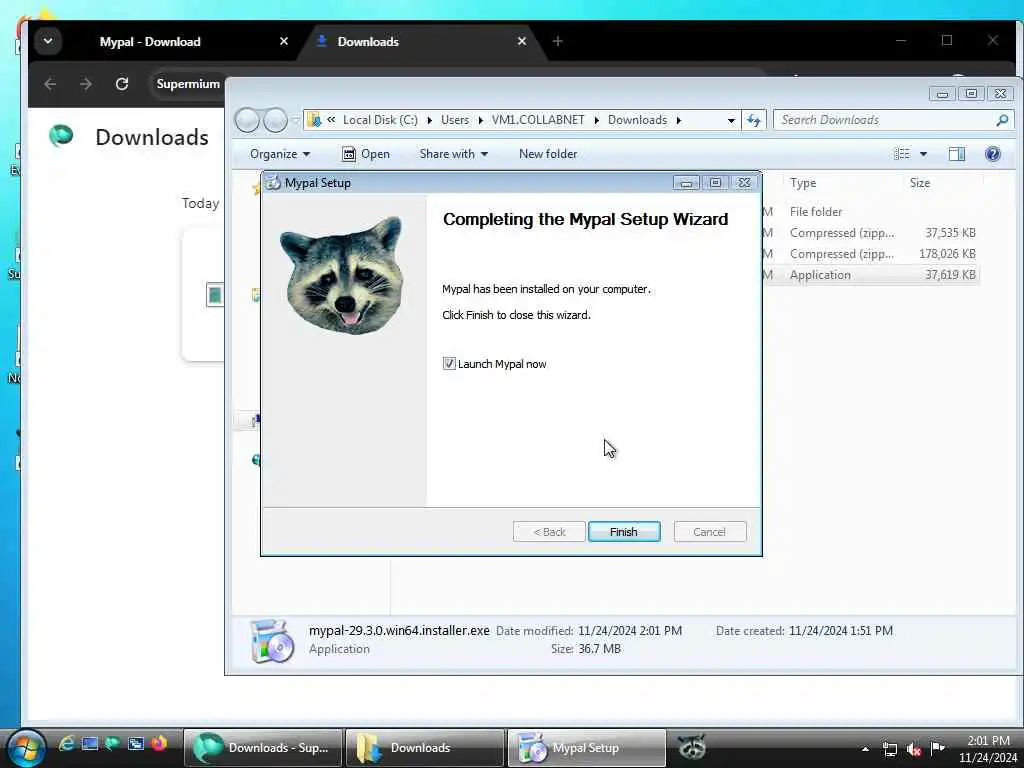Click the raccoon icon in taskbar
The image size is (1024, 768).
tap(692, 747)
